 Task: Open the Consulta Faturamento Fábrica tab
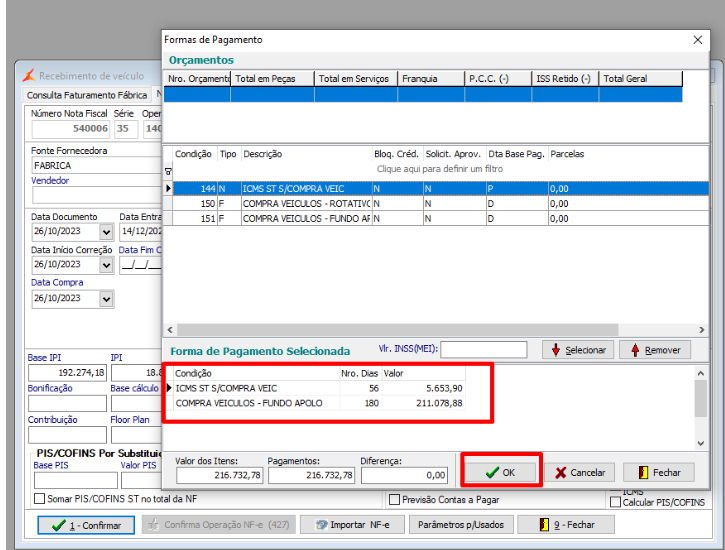point(87,95)
